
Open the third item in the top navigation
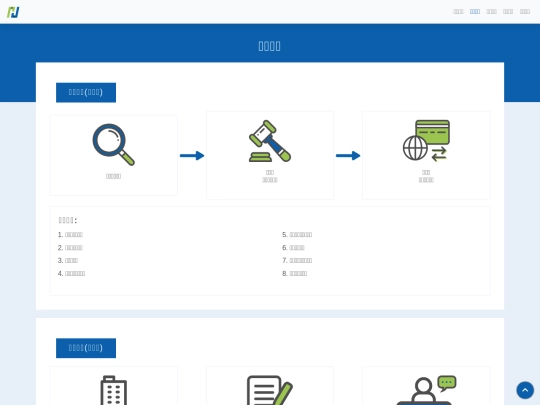[491, 12]
